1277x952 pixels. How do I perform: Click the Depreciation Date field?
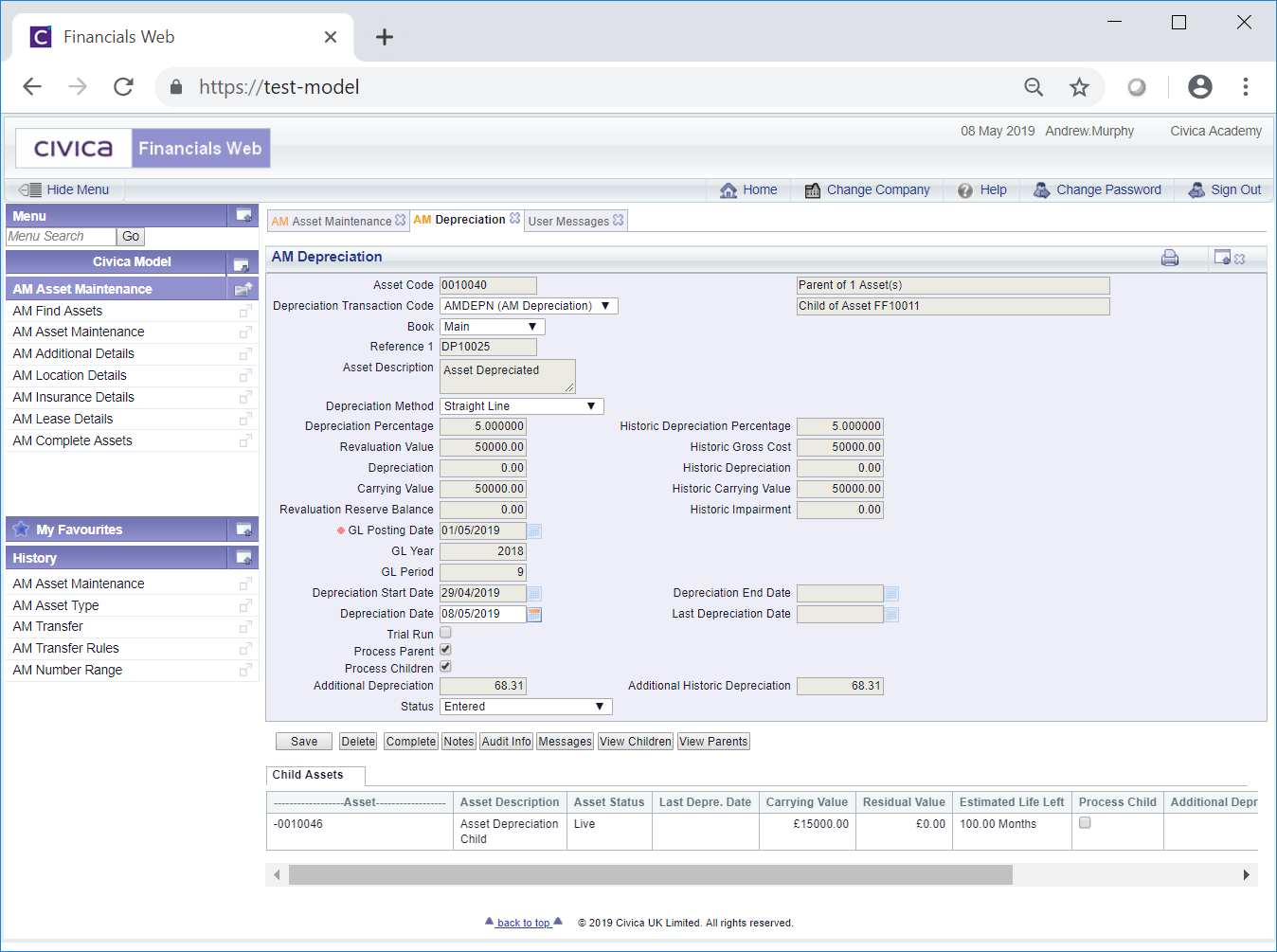point(483,615)
